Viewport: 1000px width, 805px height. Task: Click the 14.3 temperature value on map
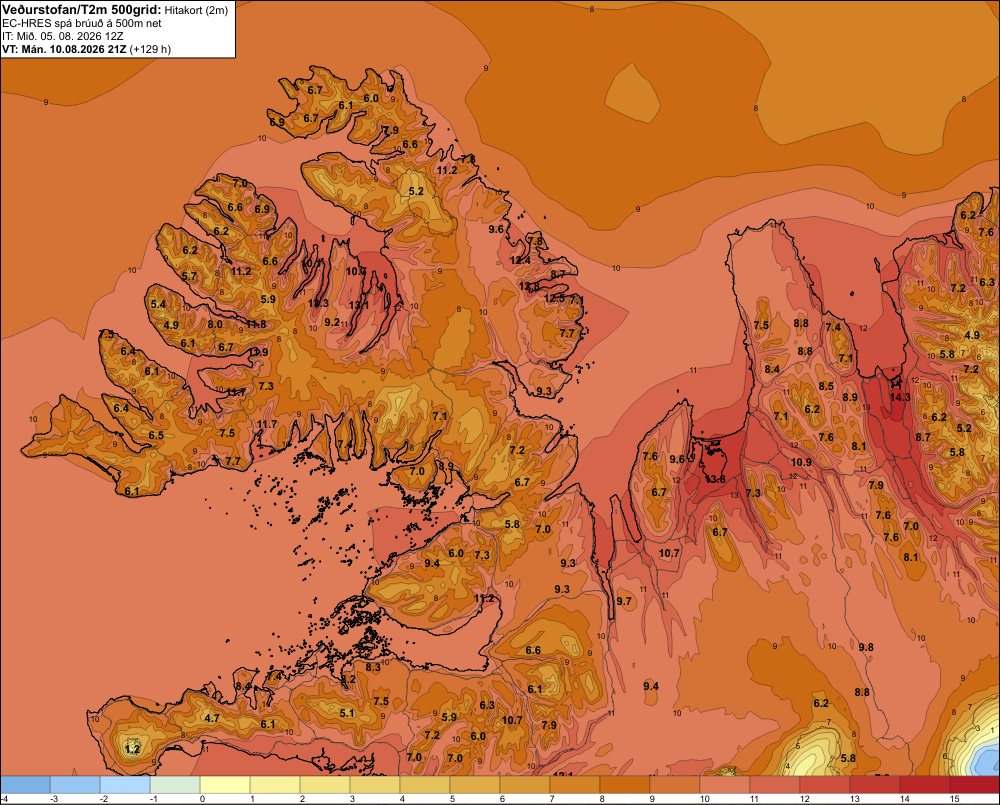[x=900, y=397]
